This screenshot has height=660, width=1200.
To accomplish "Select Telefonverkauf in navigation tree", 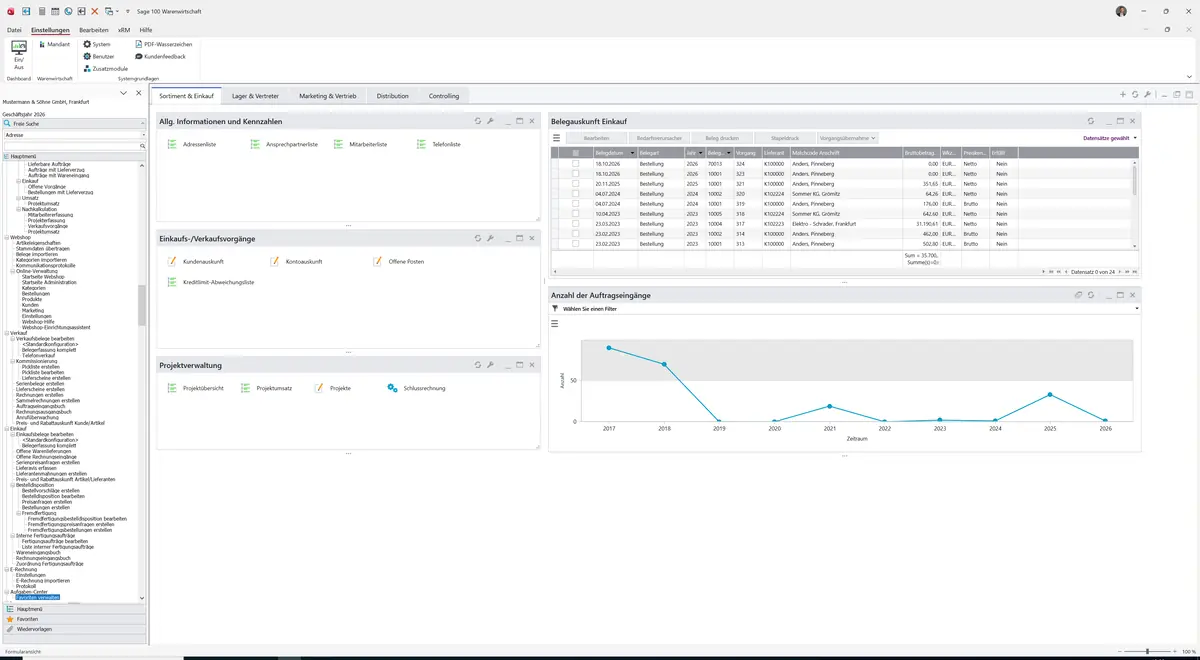I will 38,355.
